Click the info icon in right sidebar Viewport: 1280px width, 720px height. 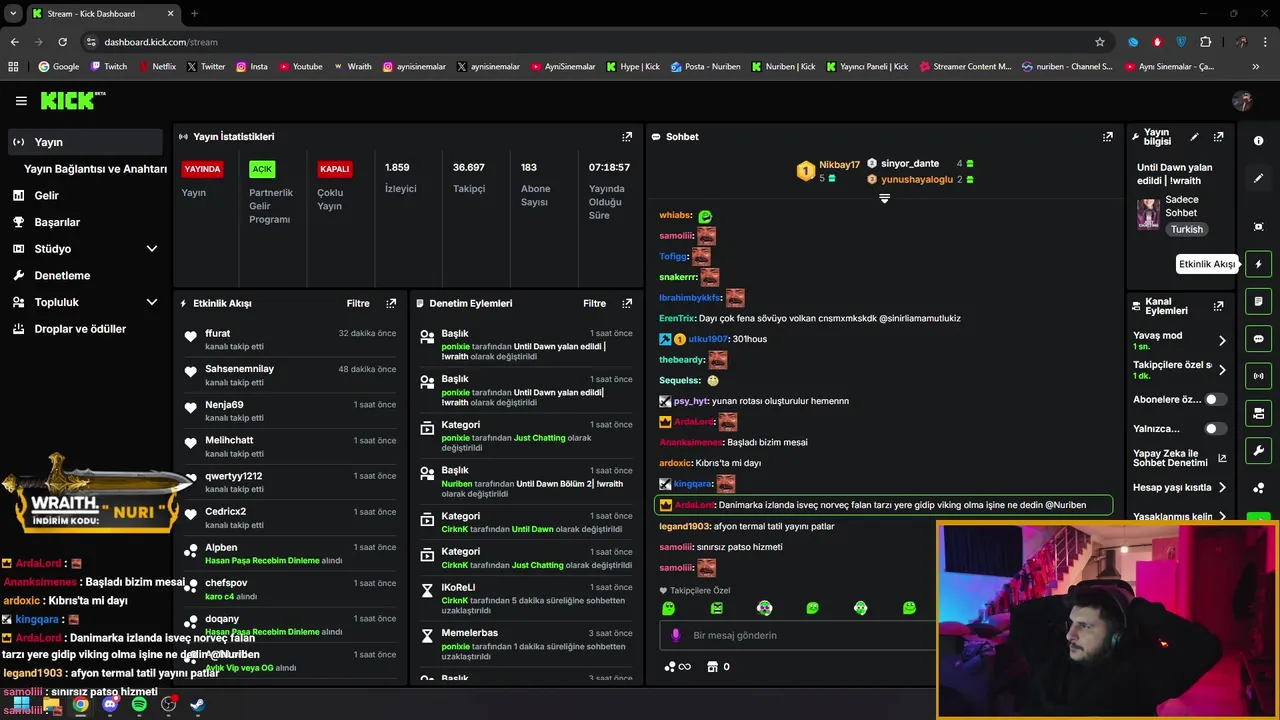pos(1258,141)
